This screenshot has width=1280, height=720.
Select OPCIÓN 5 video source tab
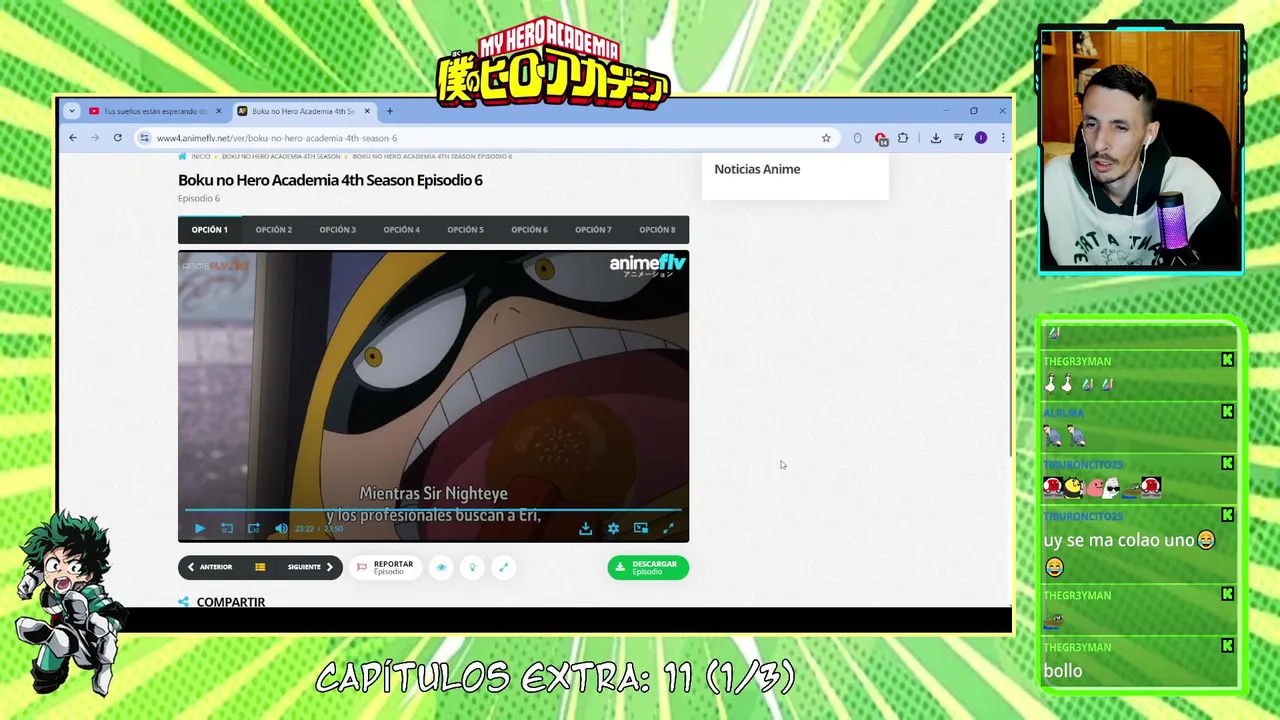(x=466, y=230)
